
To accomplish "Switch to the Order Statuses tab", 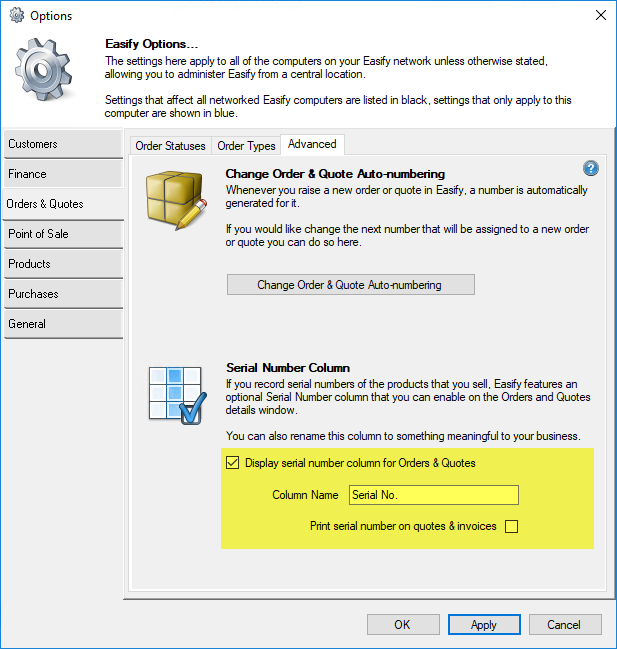I will coord(170,146).
